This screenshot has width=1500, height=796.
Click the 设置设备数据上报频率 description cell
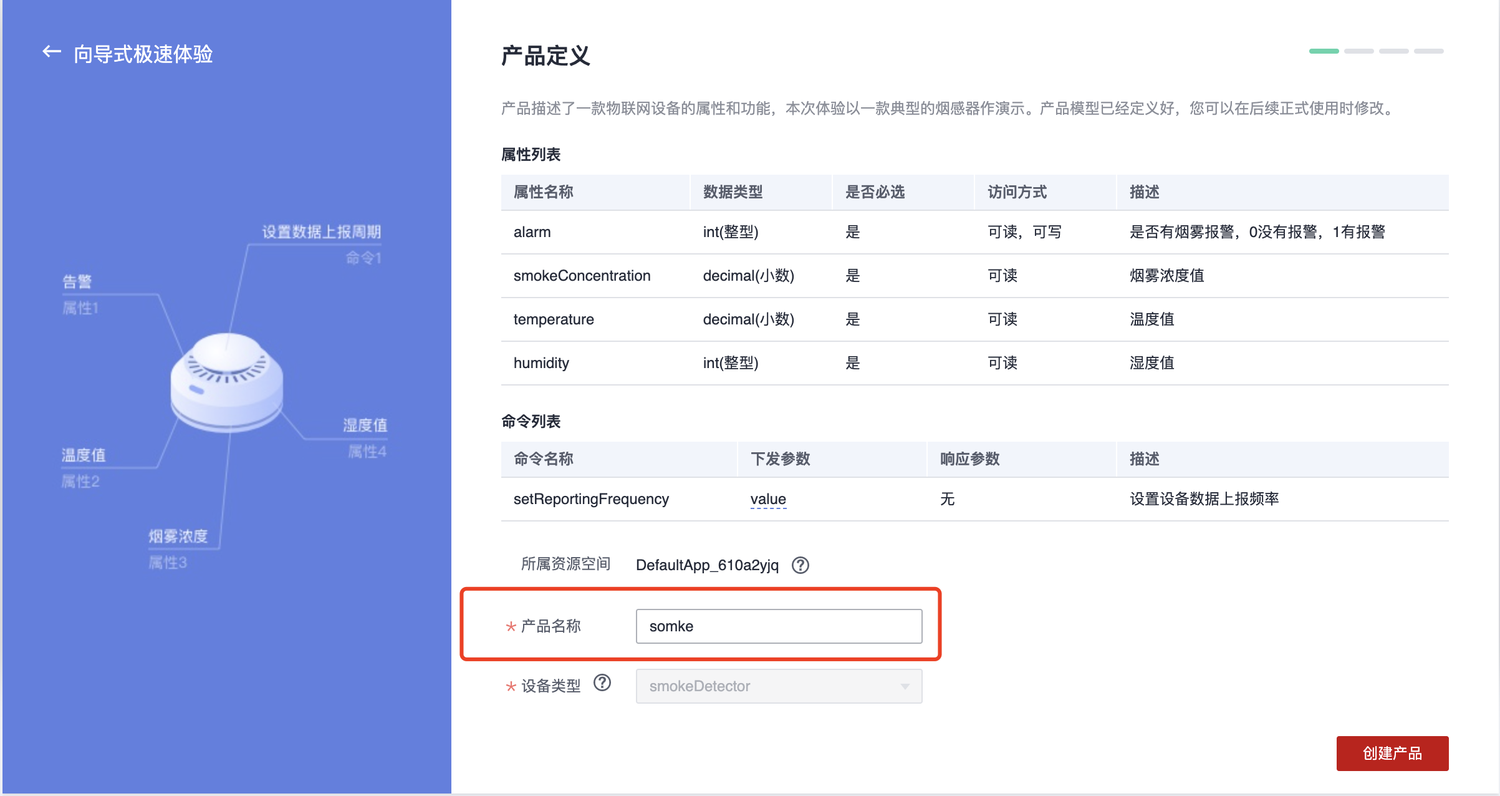1204,499
